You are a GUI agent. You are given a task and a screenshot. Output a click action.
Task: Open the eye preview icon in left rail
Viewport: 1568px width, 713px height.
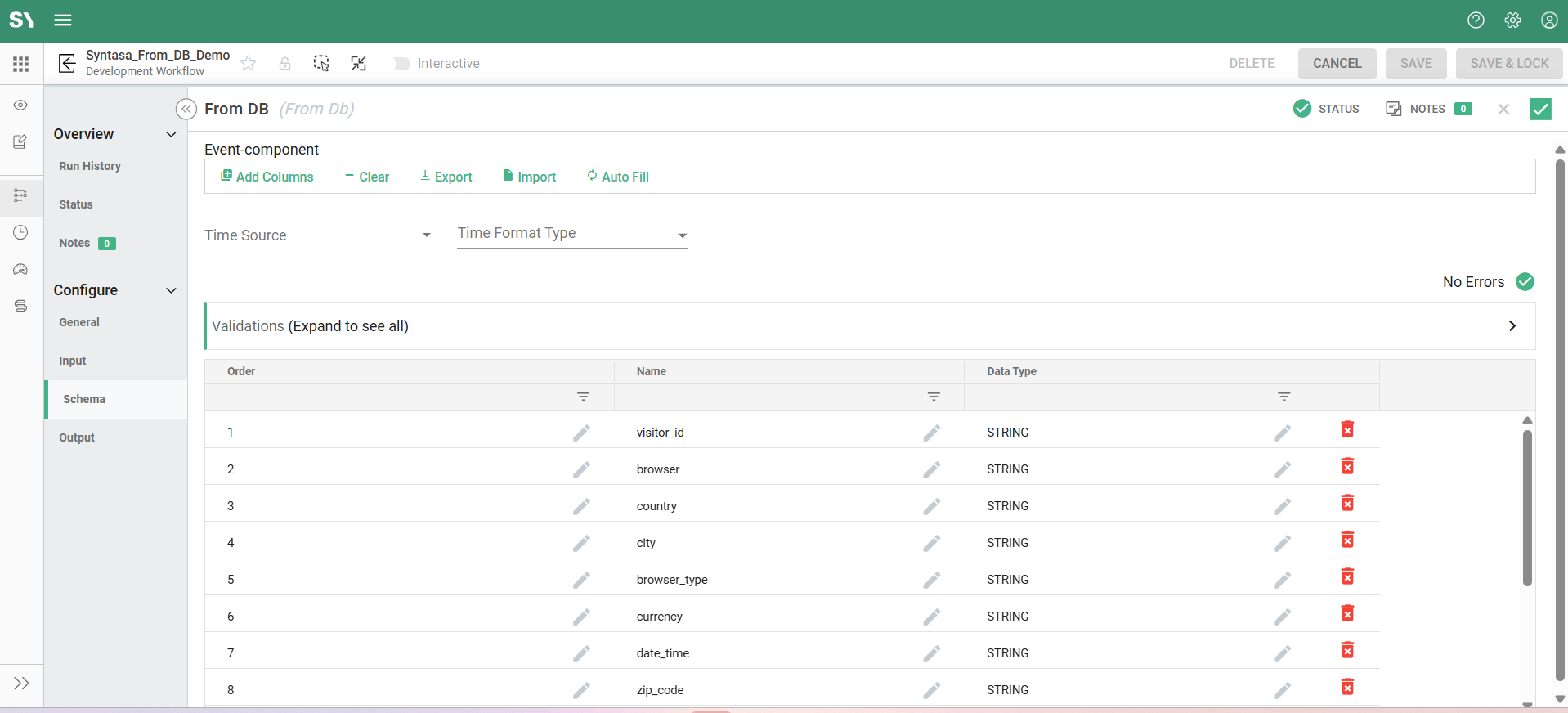pos(20,105)
